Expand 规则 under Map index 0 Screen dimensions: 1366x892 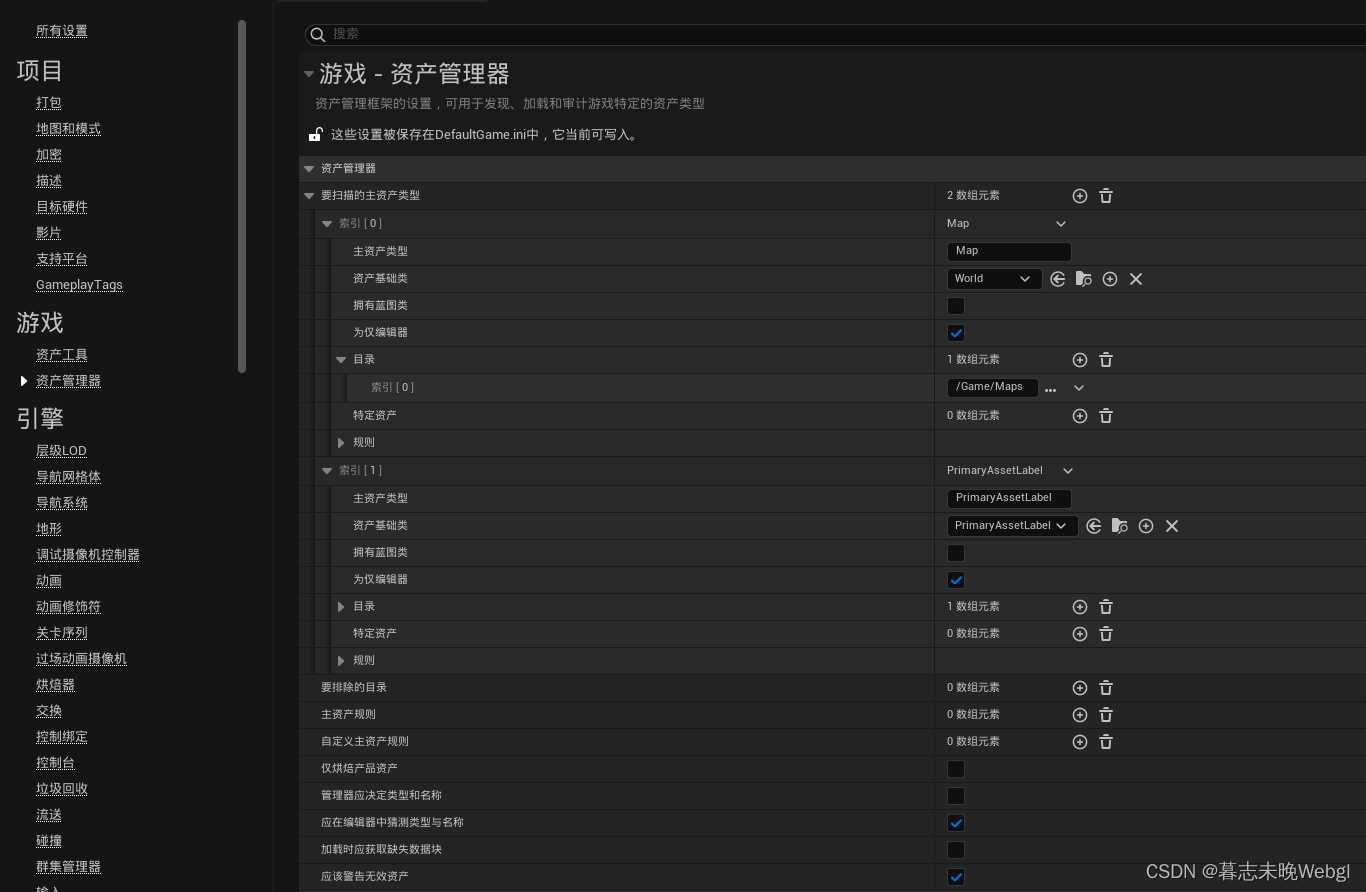tap(341, 443)
